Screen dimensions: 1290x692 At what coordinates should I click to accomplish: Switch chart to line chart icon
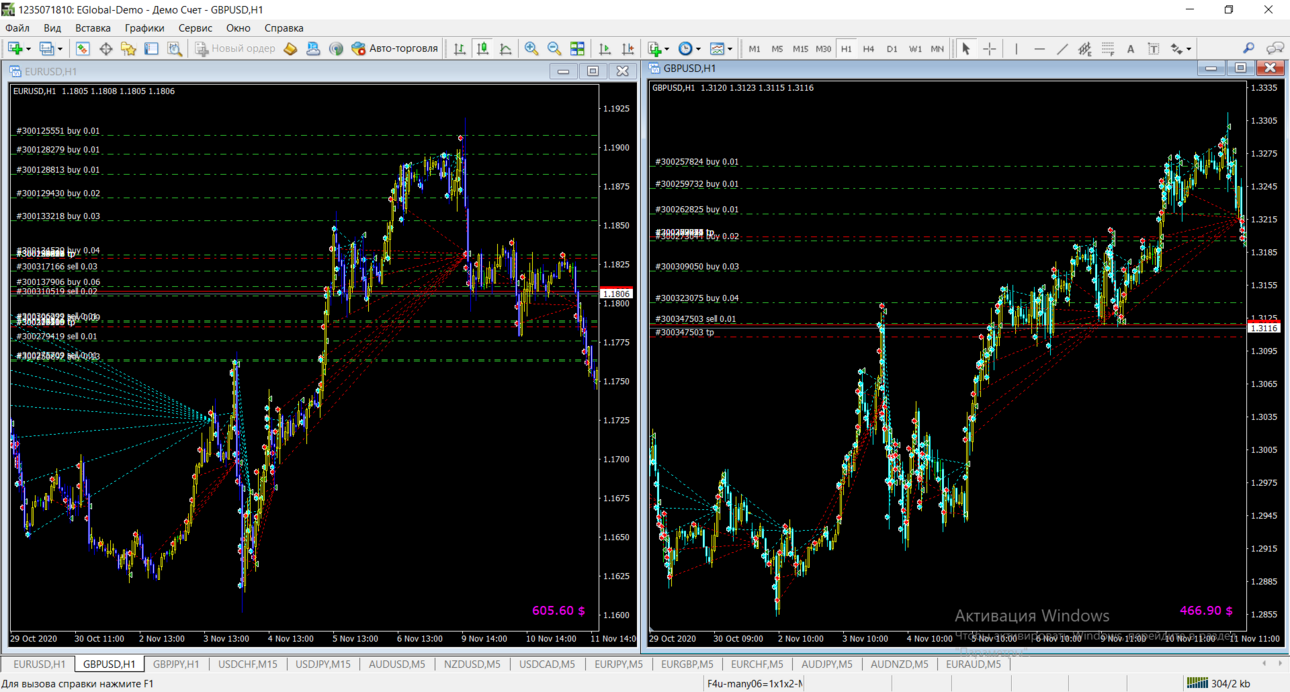point(506,48)
